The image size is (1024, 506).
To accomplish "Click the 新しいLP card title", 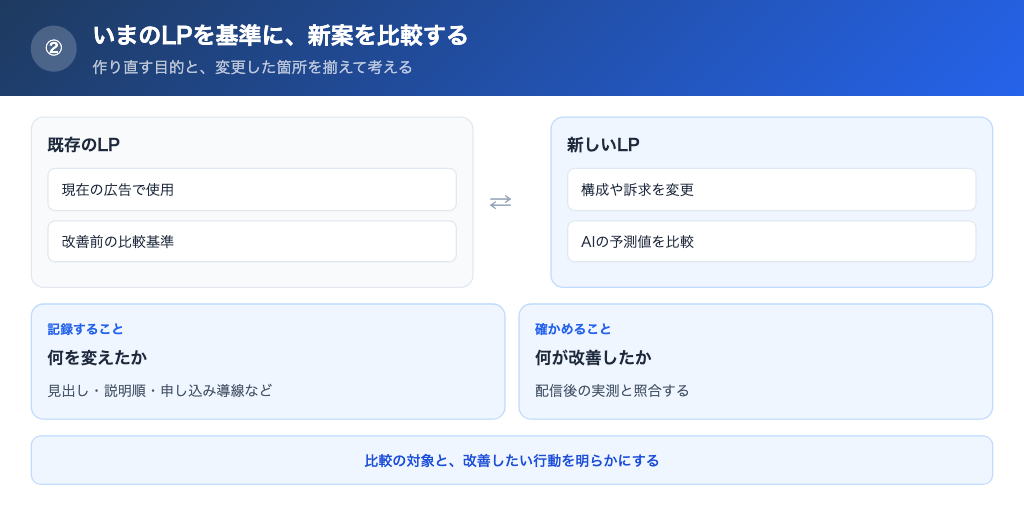I will click(x=603, y=146).
